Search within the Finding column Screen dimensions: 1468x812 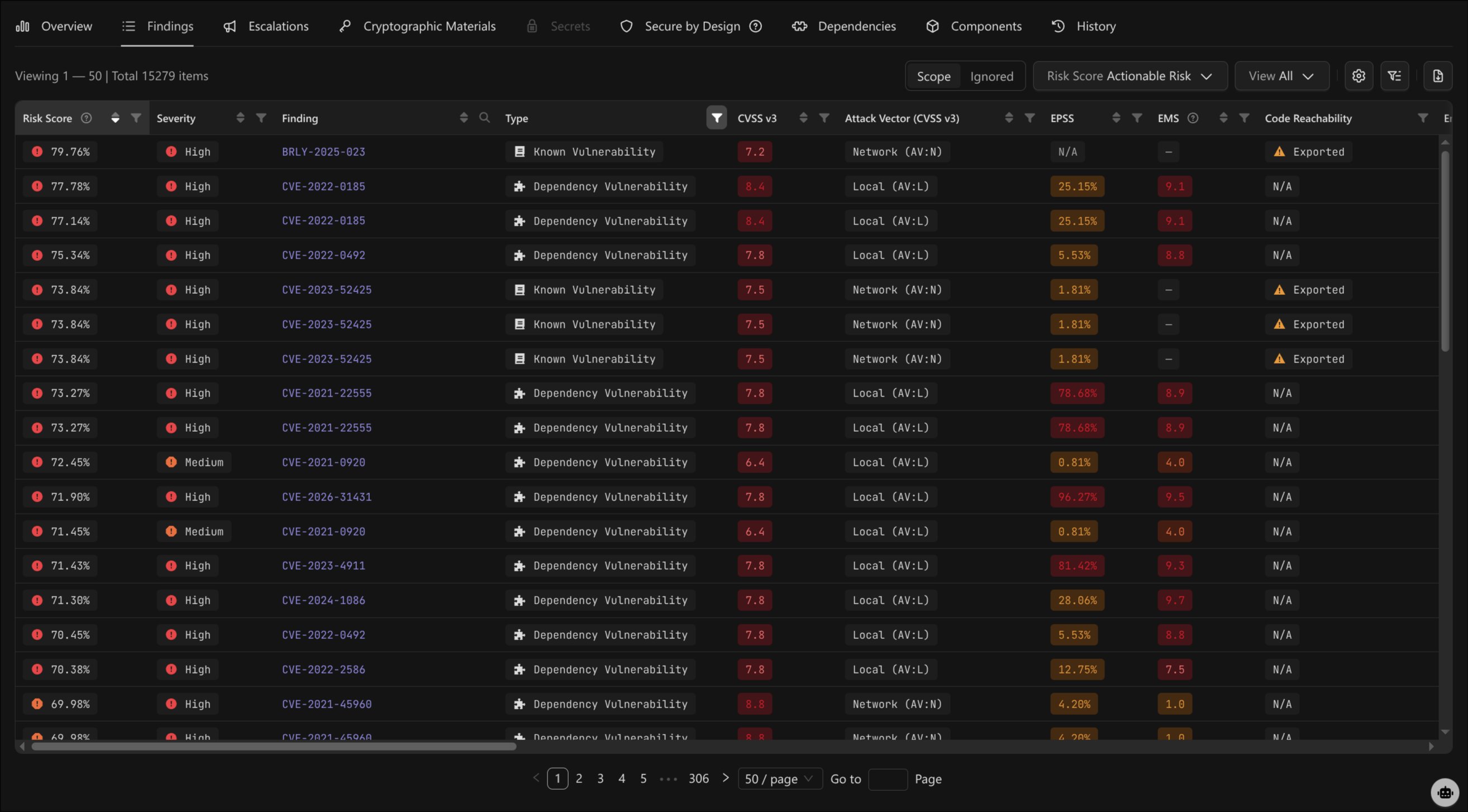(484, 118)
